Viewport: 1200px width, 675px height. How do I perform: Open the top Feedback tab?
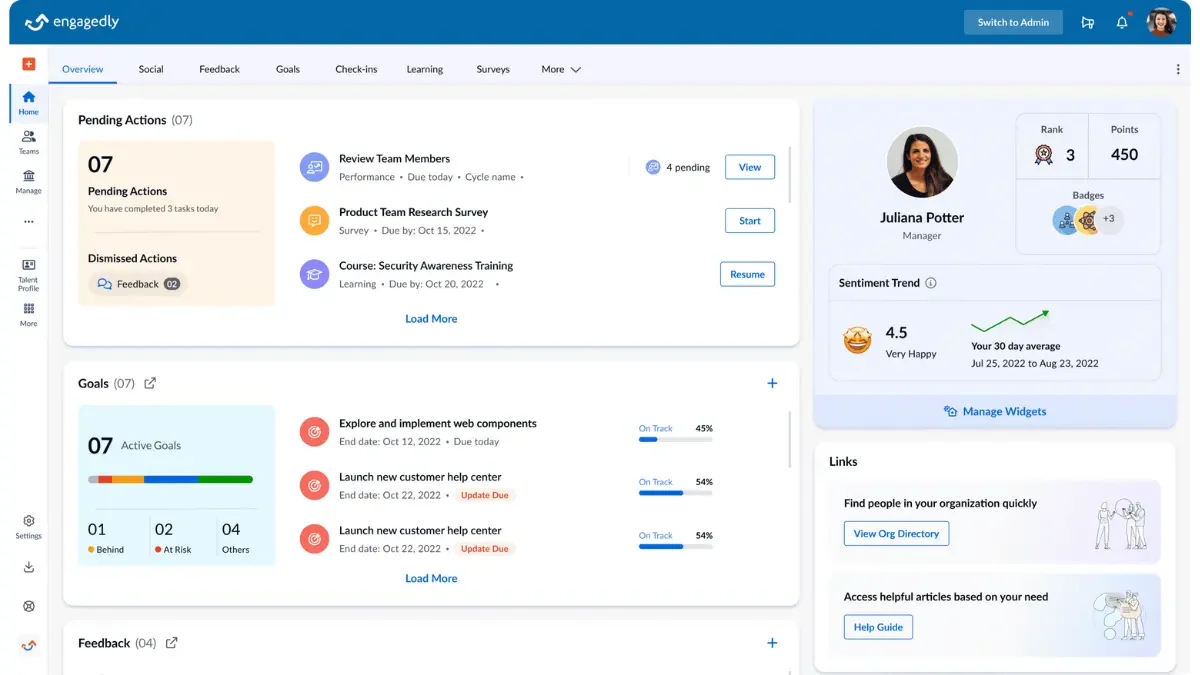[219, 69]
